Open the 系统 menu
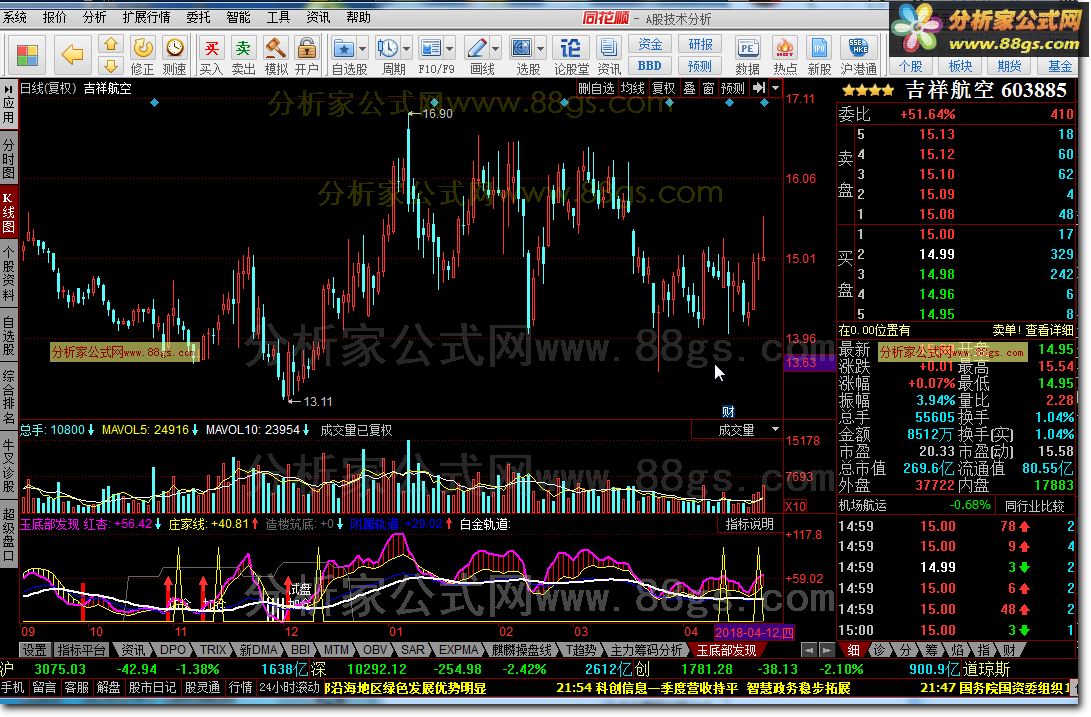 15,17
